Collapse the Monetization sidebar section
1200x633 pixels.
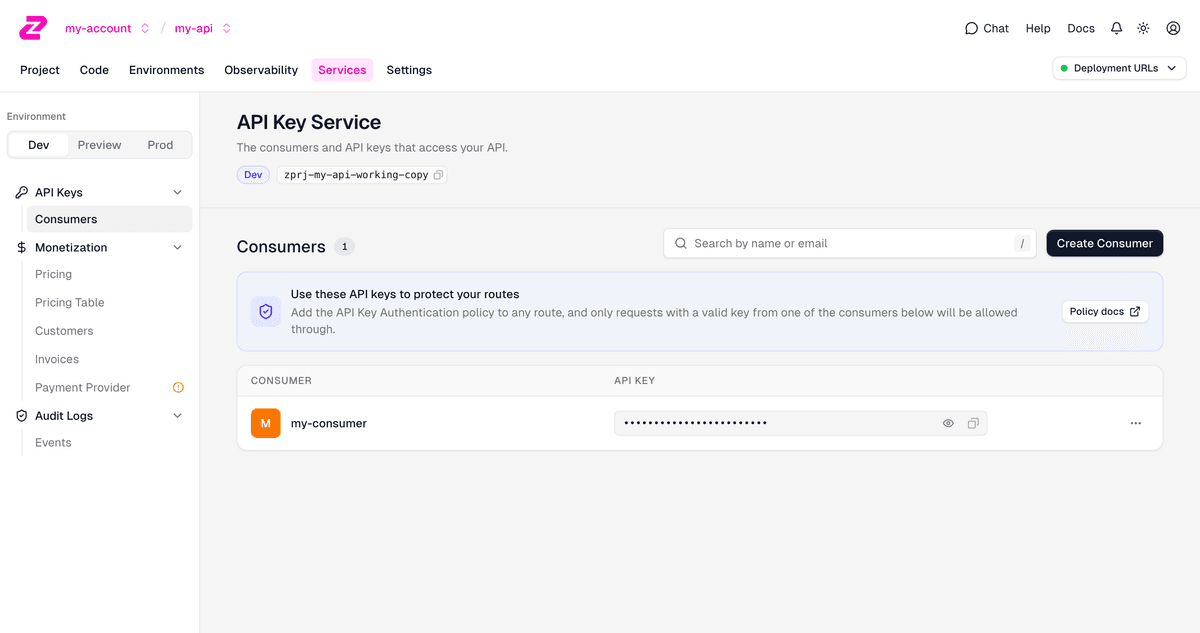(x=178, y=247)
